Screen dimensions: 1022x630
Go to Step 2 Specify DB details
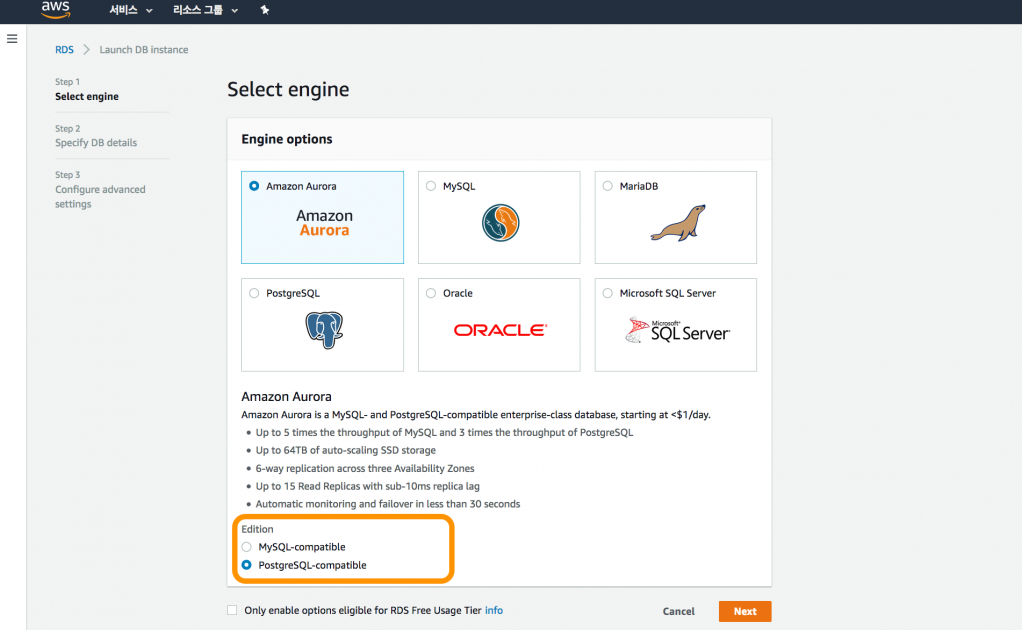[96, 143]
